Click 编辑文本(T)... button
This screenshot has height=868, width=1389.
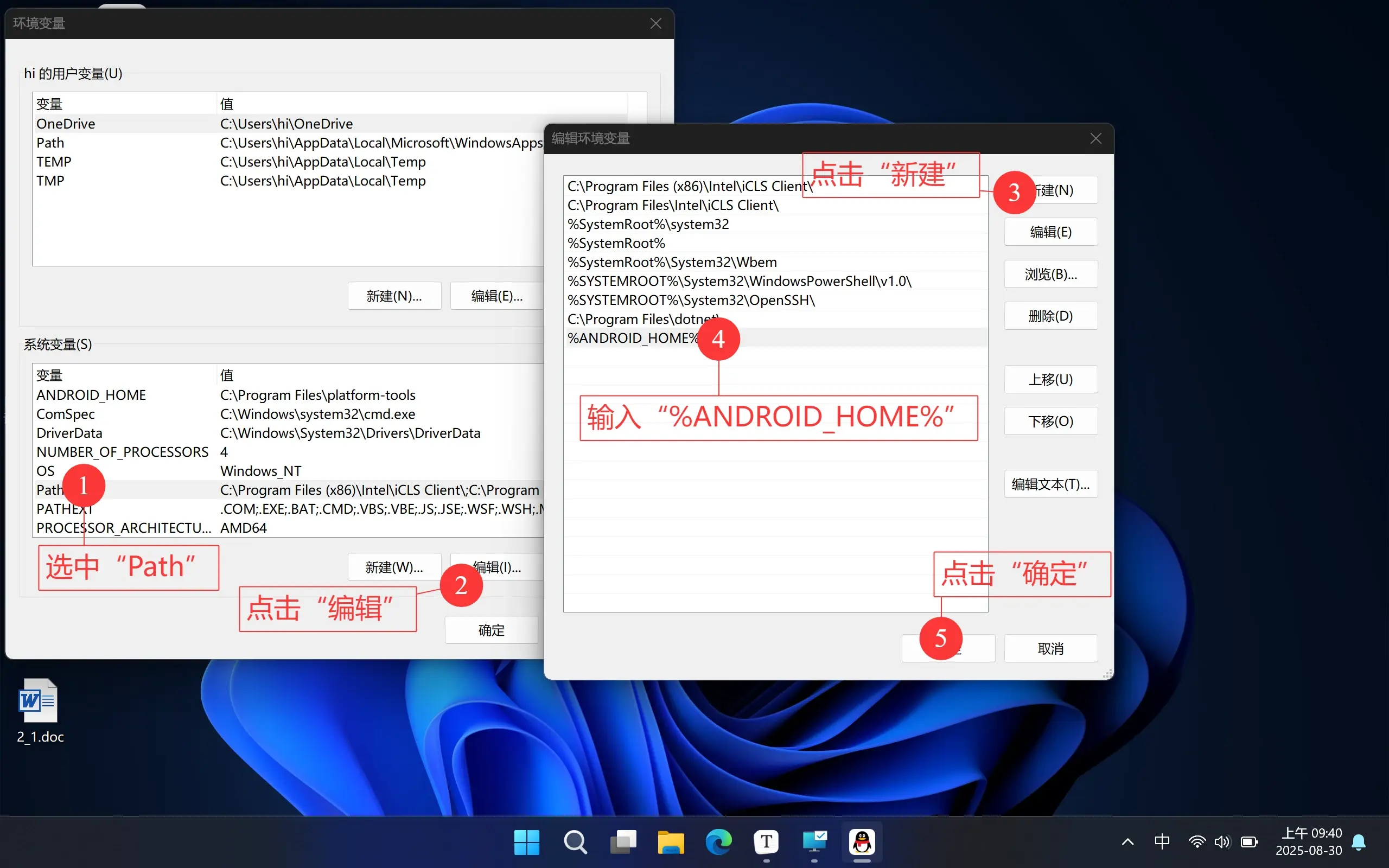(x=1050, y=484)
